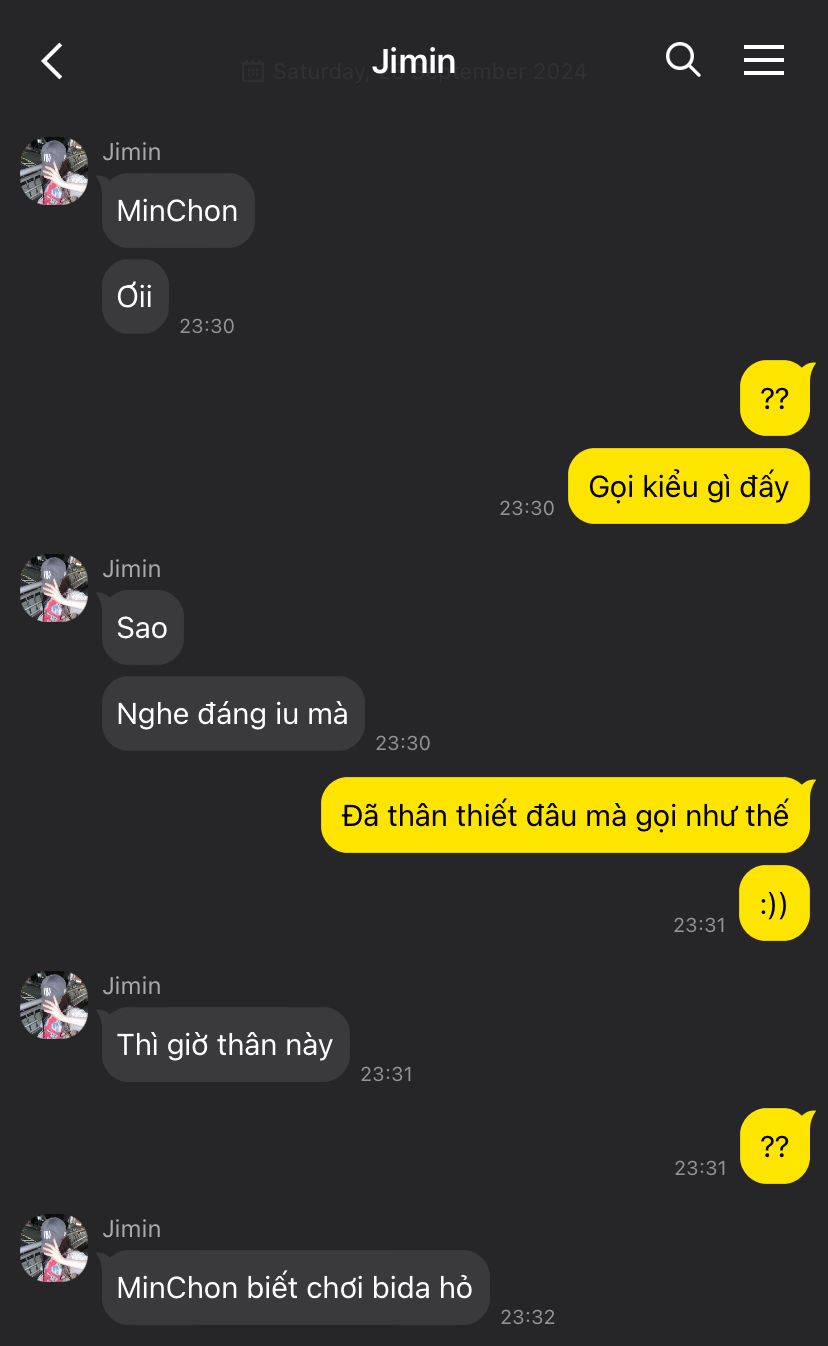Tap the 'Sao' message bubble

pyautogui.click(x=142, y=627)
